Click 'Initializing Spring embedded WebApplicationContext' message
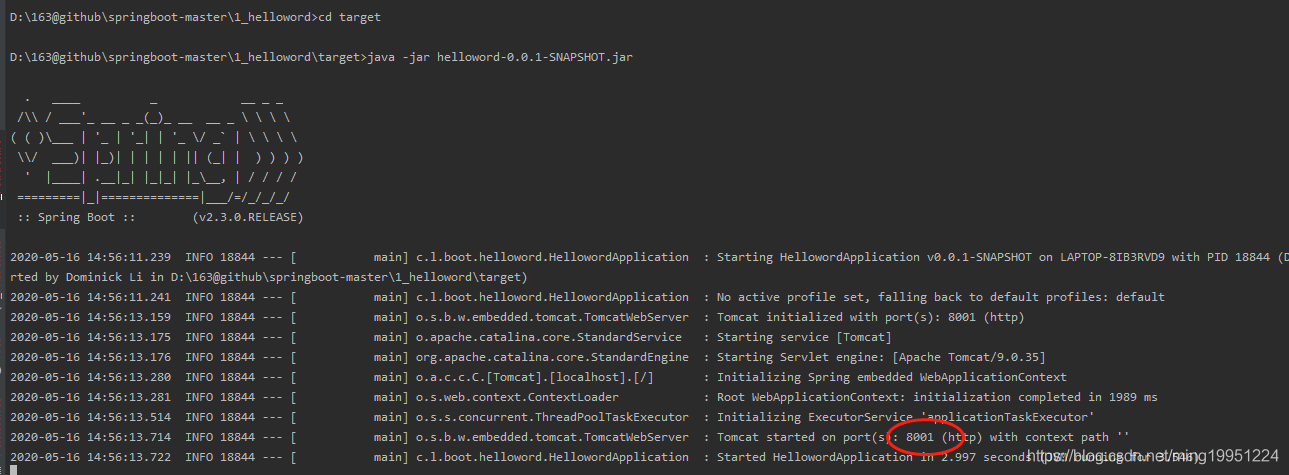Image resolution: width=1289 pixels, height=475 pixels. 892,377
